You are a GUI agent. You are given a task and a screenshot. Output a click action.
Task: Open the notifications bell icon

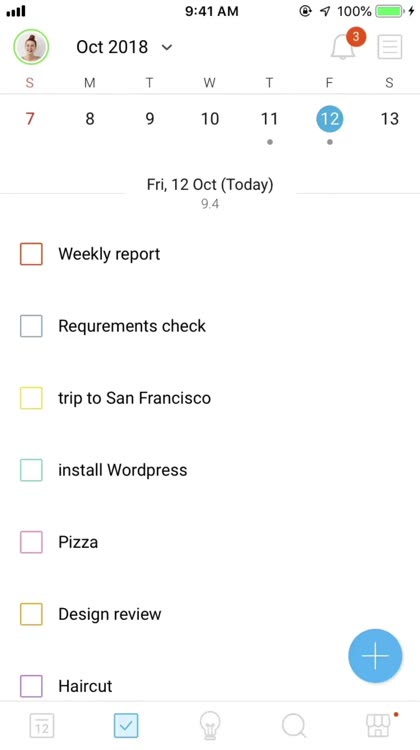coord(343,47)
